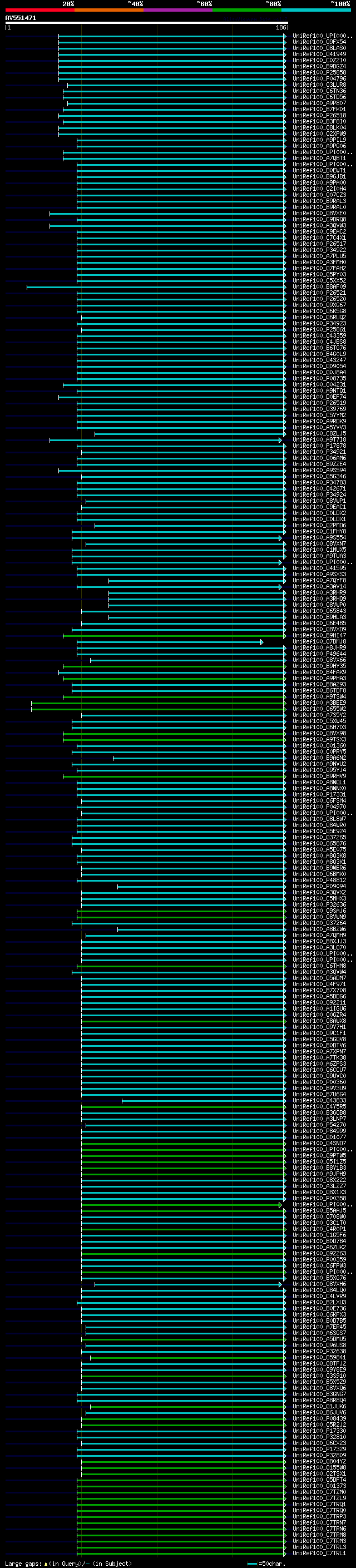Select the AV551471 query name
The image size is (356, 1568).
[x=21, y=18]
